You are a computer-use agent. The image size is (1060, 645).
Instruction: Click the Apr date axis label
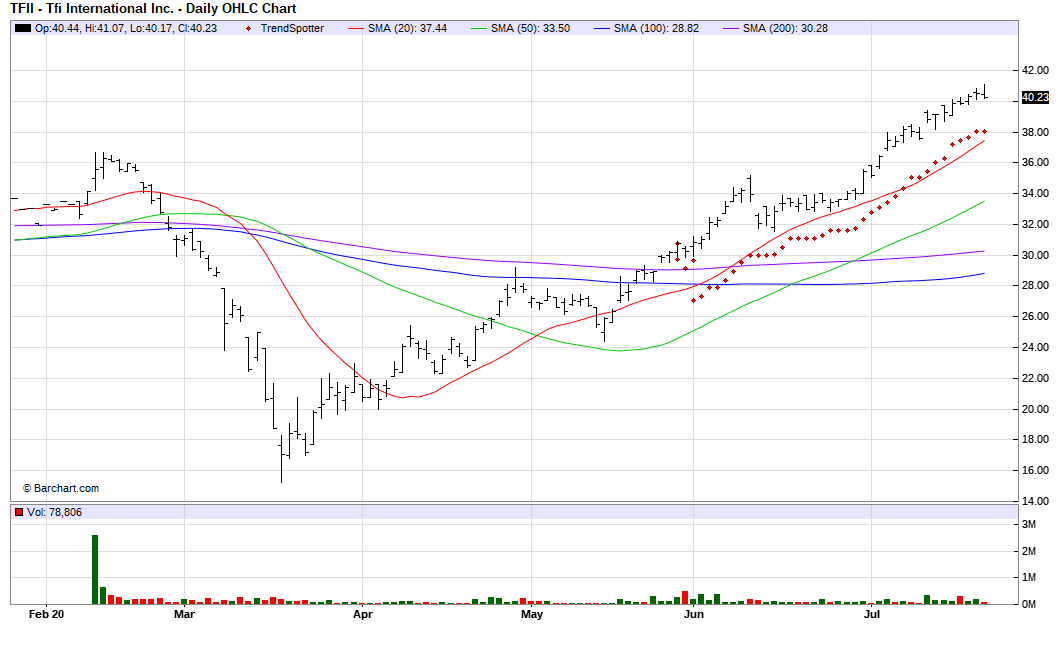(x=363, y=614)
